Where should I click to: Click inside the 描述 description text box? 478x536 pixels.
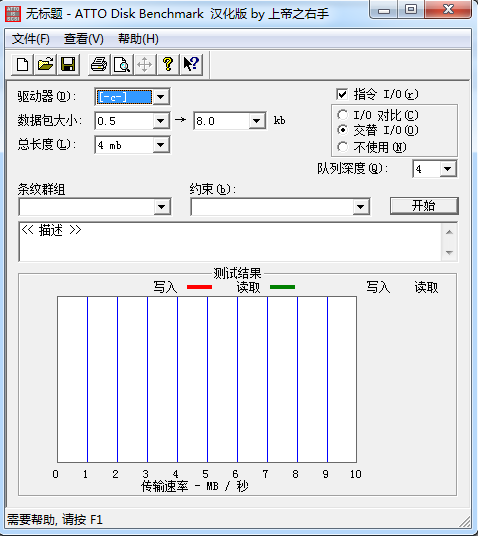coord(231,242)
